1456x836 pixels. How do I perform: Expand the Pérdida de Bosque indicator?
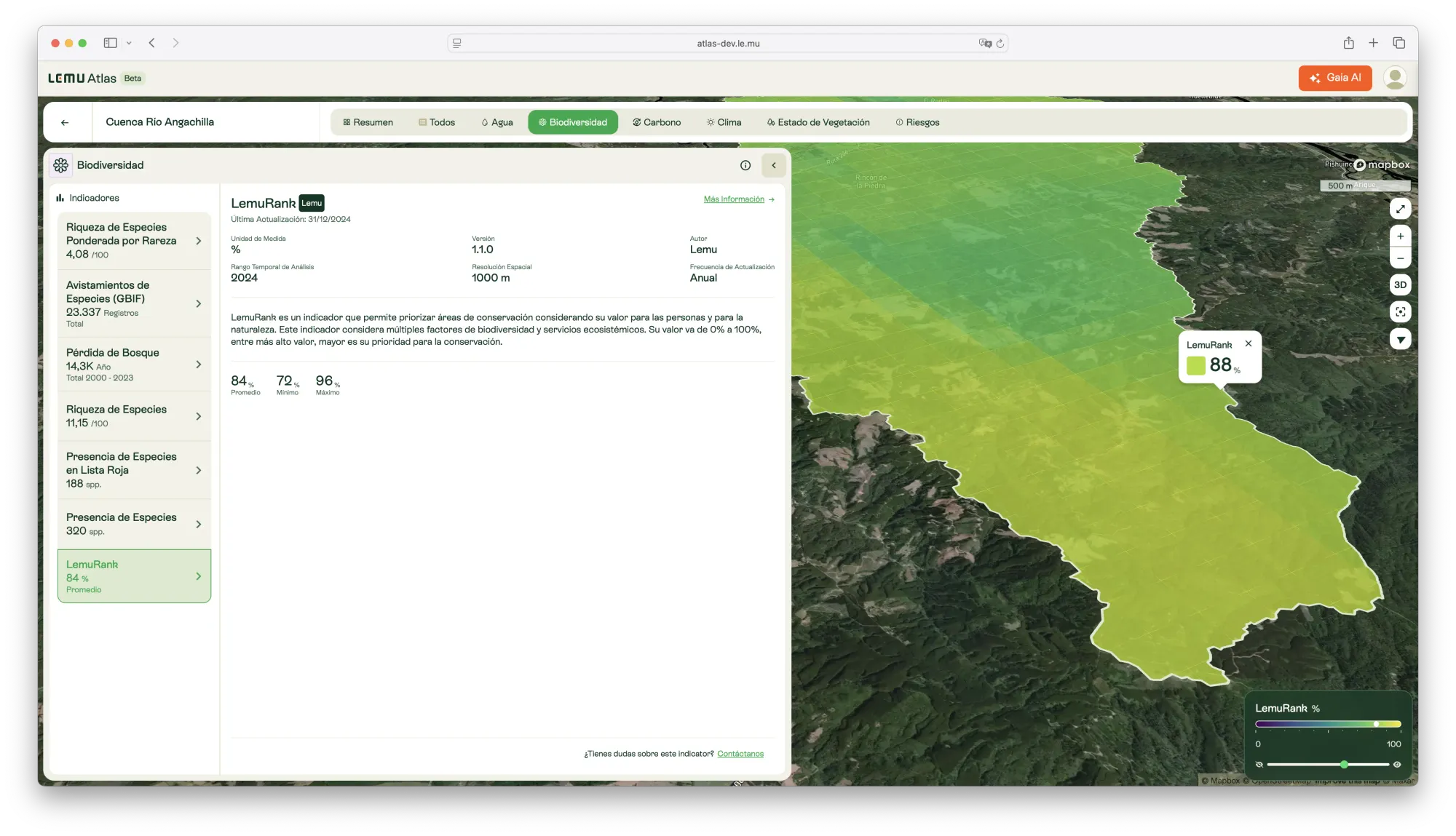pyautogui.click(x=198, y=365)
